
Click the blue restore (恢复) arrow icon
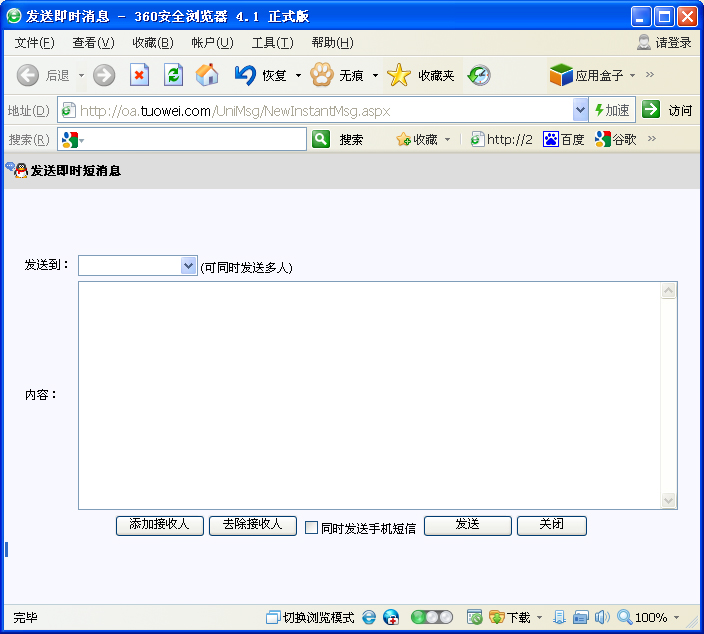pyautogui.click(x=245, y=75)
